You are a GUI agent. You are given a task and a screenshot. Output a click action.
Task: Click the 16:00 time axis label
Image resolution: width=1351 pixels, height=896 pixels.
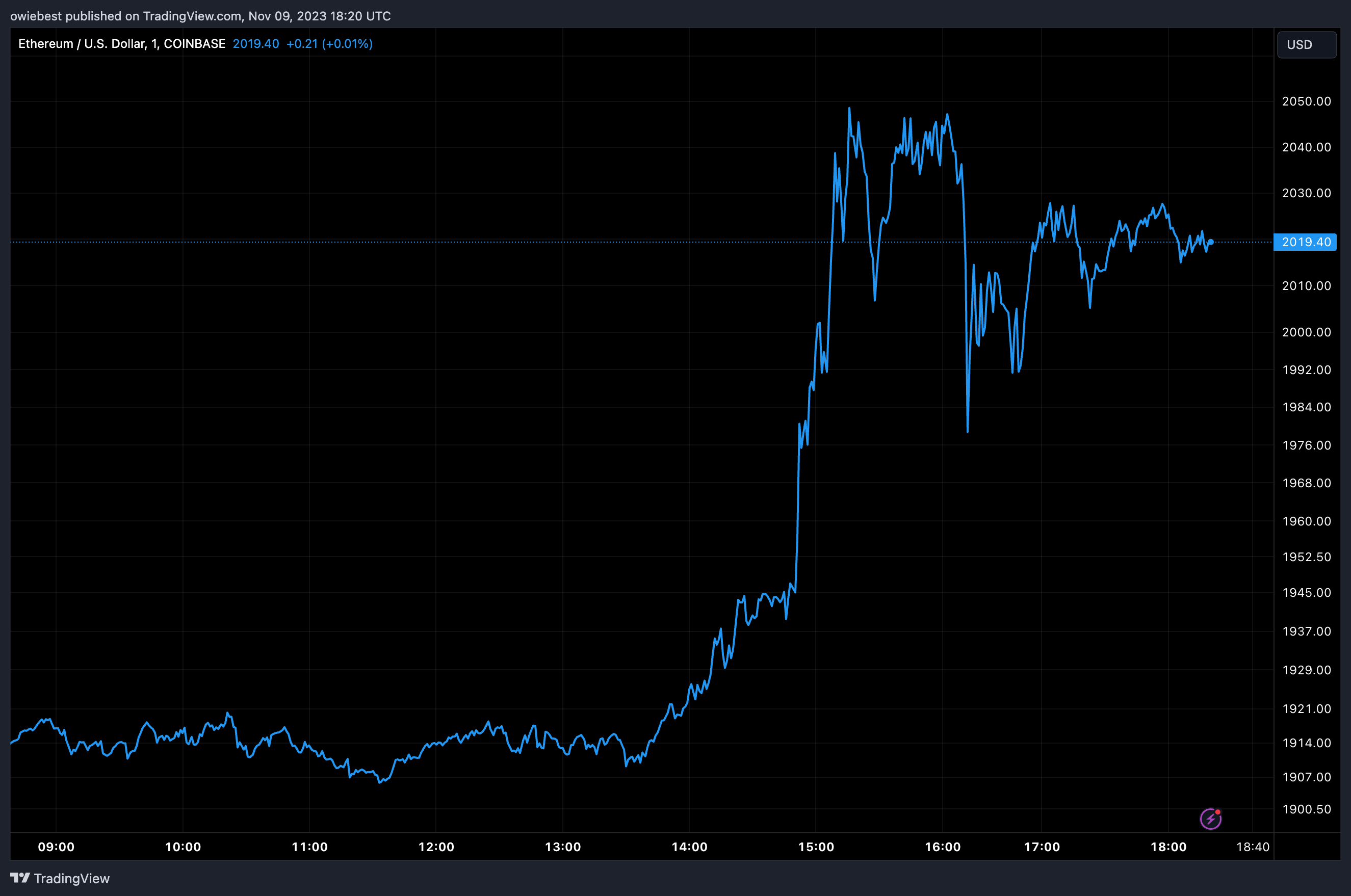(943, 847)
